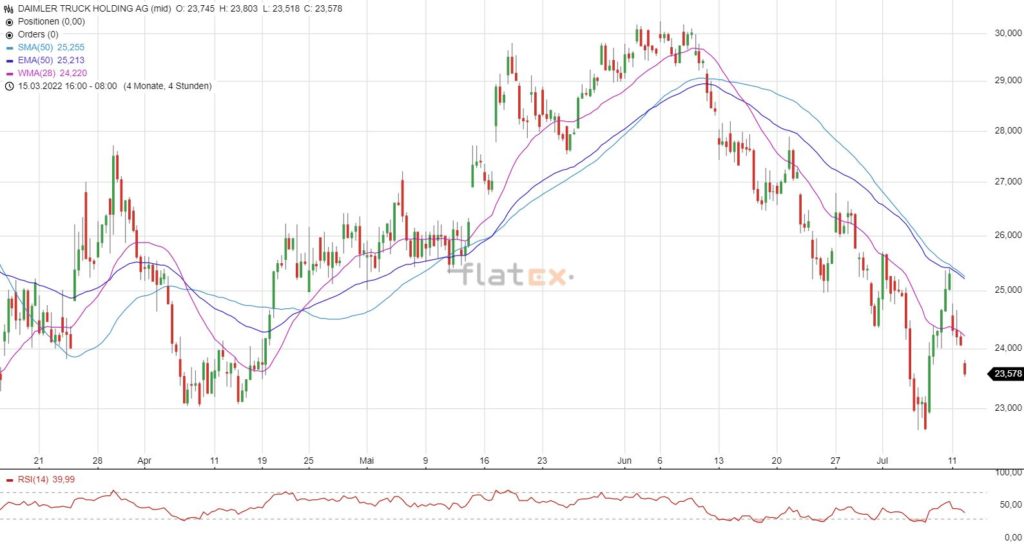Click the Orders (0) label text
Image resolution: width=1024 pixels, height=545 pixels.
coord(38,34)
